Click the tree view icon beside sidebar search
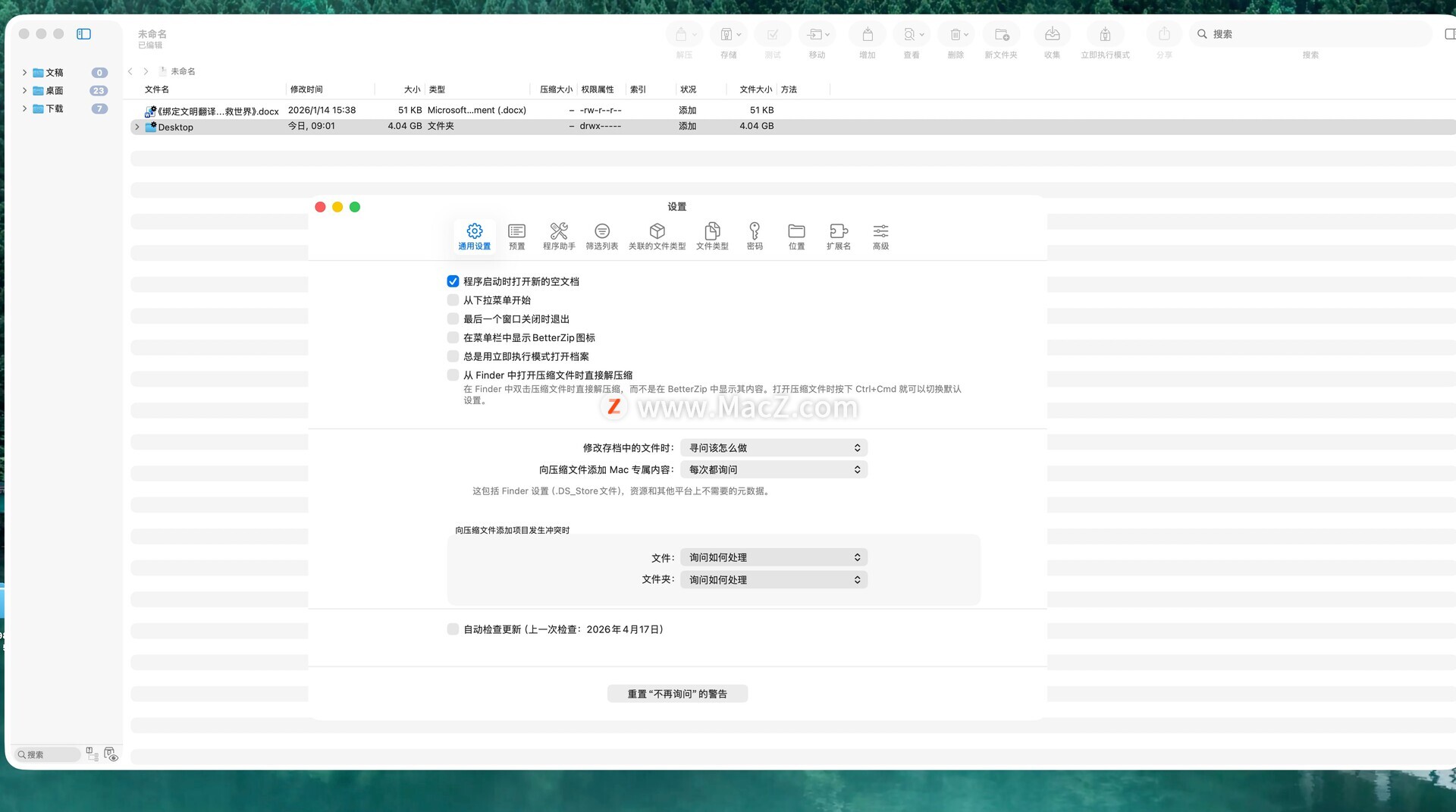Screen dimensions: 1456x812 coord(93,754)
